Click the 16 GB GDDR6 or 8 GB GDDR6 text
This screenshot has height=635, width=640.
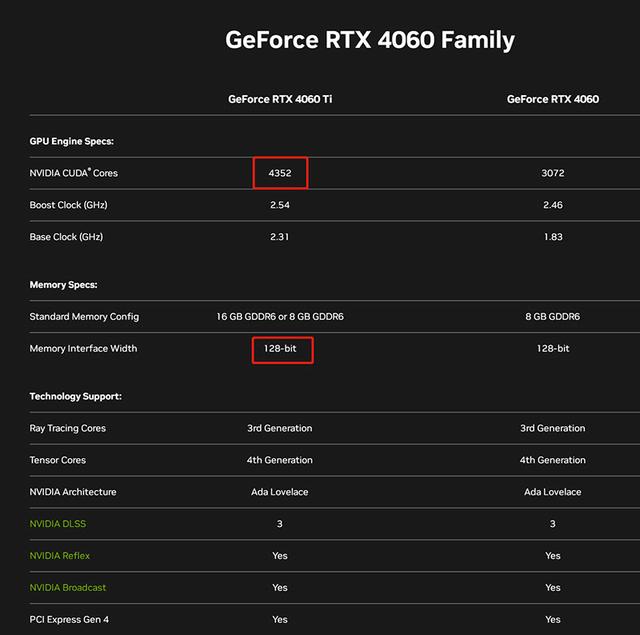click(x=280, y=317)
